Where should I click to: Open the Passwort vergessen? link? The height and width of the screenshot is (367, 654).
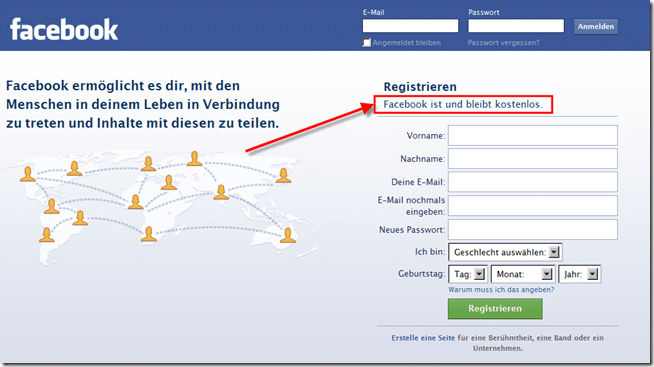503,43
